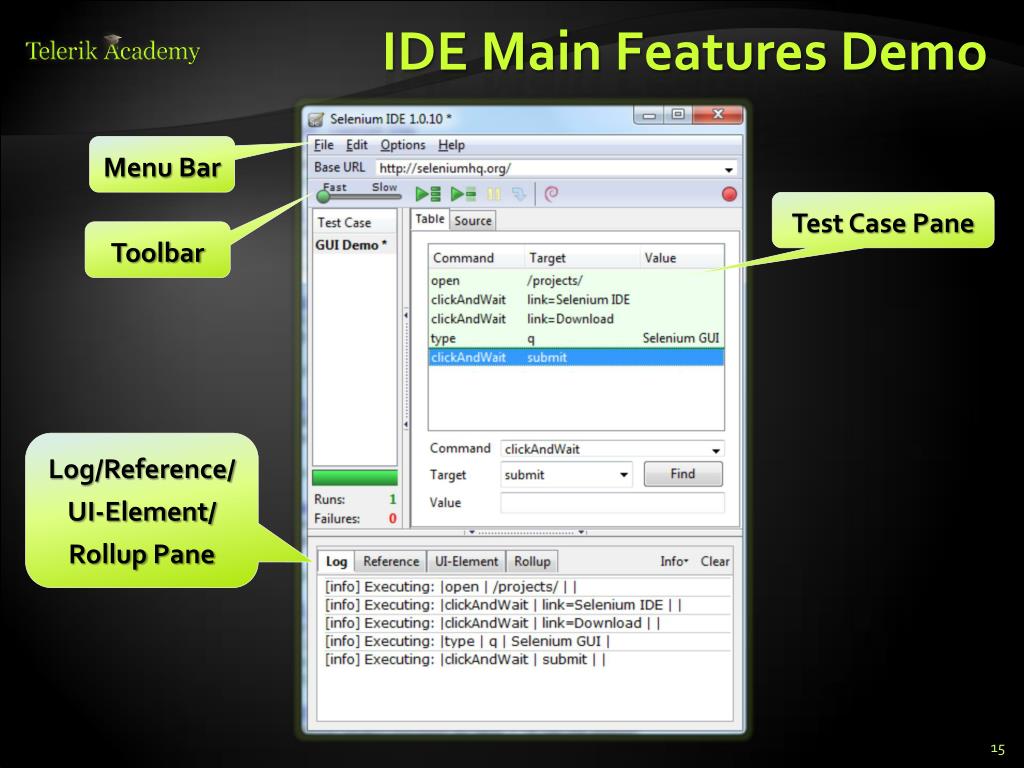Click the Selenium GUI value cell
The width and height of the screenshot is (1024, 768).
[x=680, y=338]
